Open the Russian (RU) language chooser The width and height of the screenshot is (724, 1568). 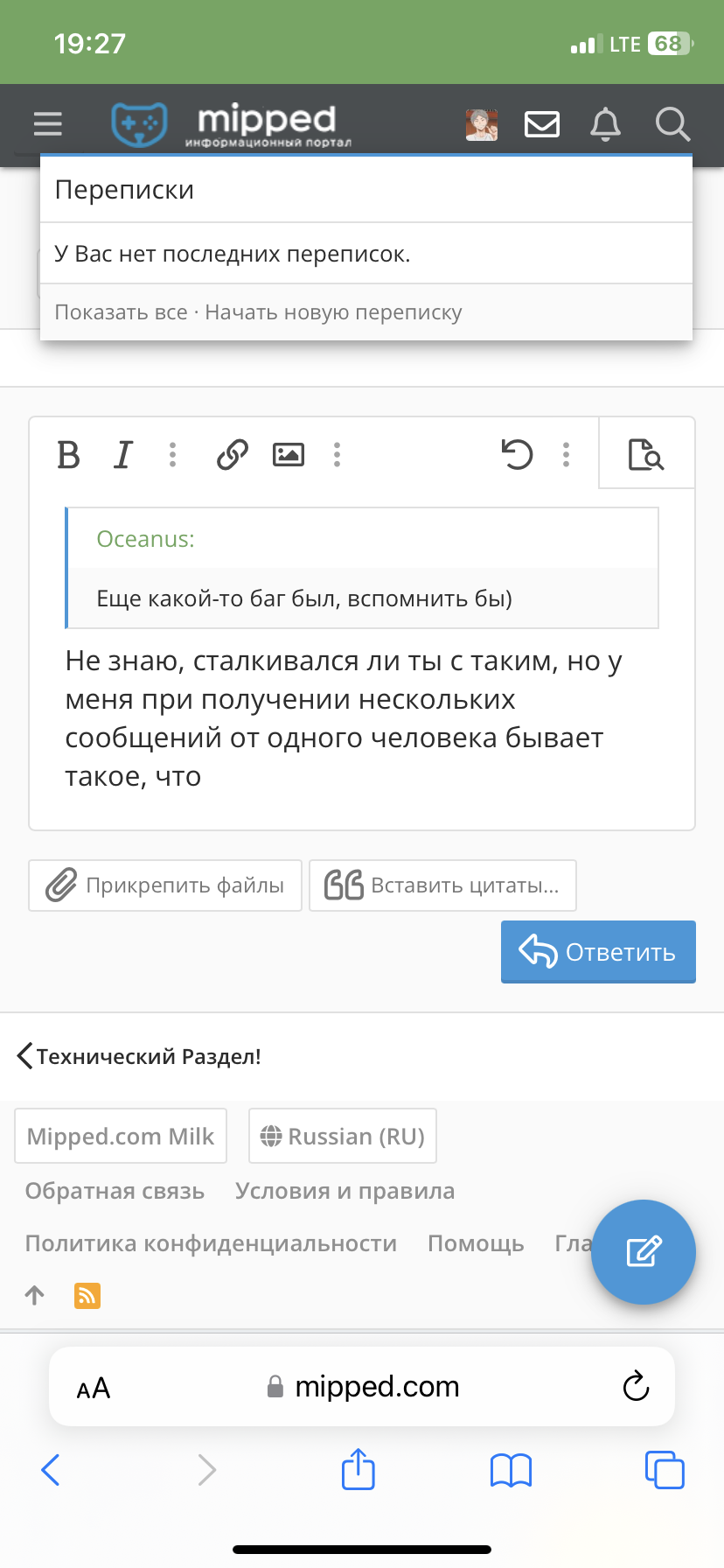(343, 1136)
